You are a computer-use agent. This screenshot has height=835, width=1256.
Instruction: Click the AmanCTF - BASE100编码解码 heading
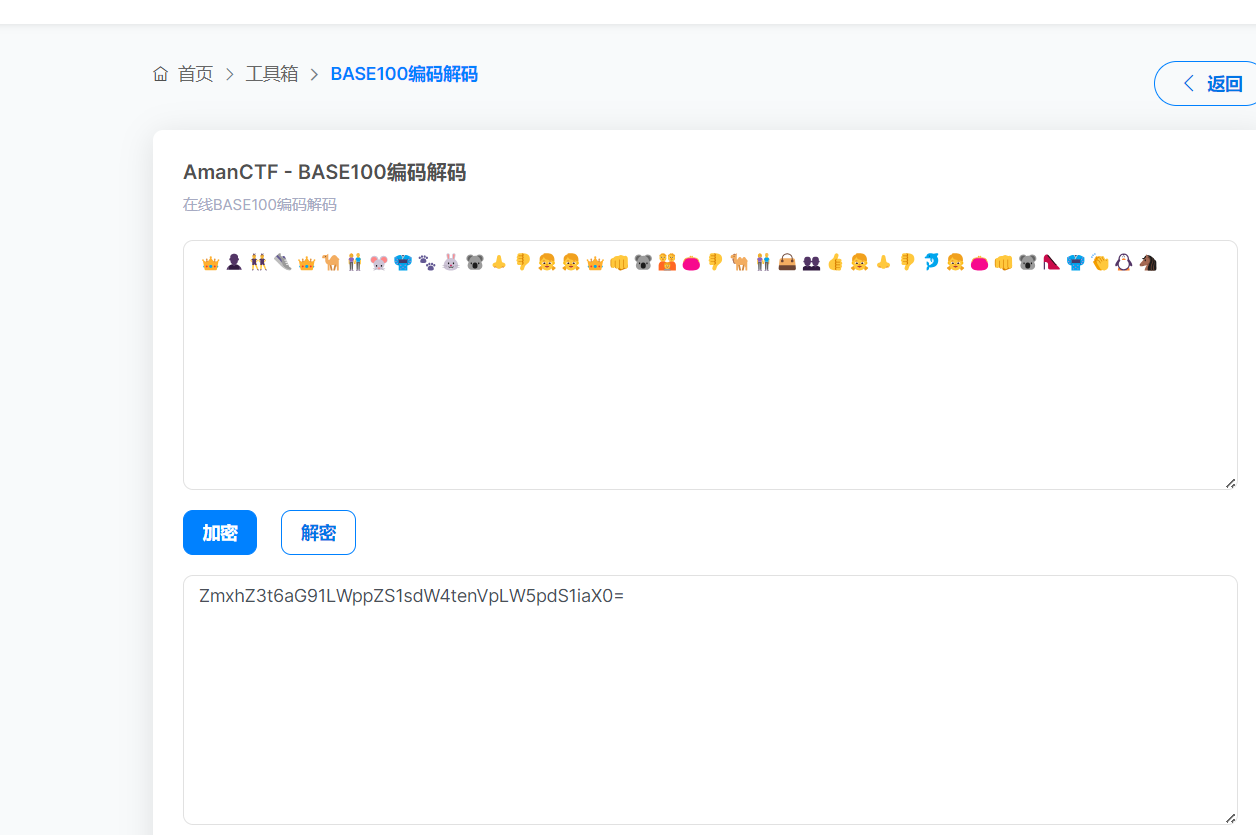[x=324, y=172]
